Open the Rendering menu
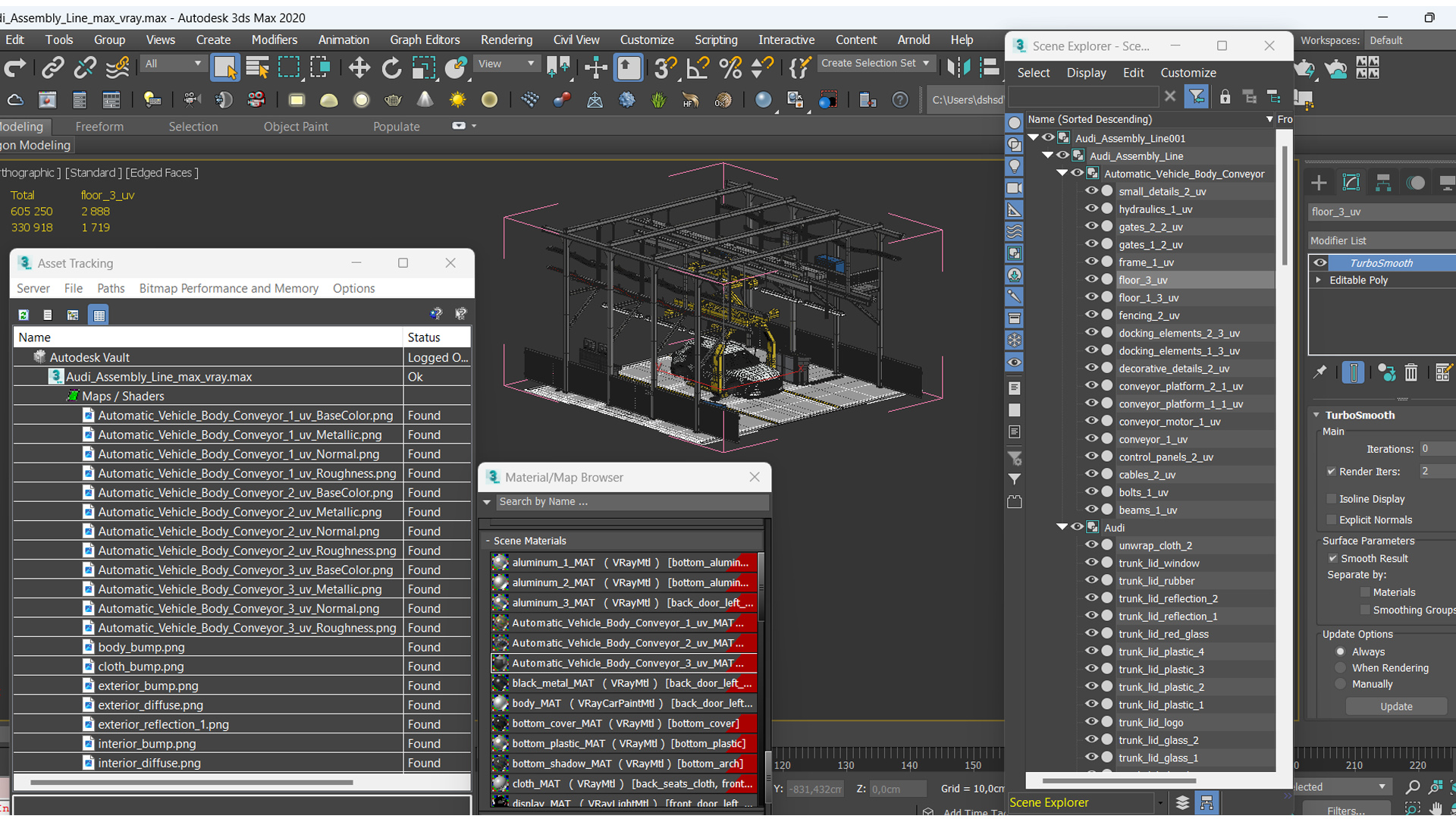This screenshot has height=819, width=1456. pos(506,39)
